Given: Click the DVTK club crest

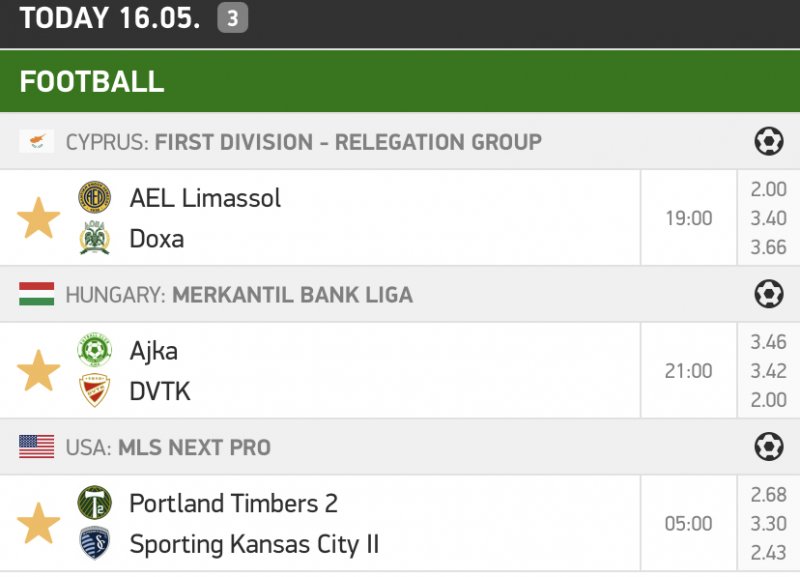Looking at the screenshot, I should [95, 391].
